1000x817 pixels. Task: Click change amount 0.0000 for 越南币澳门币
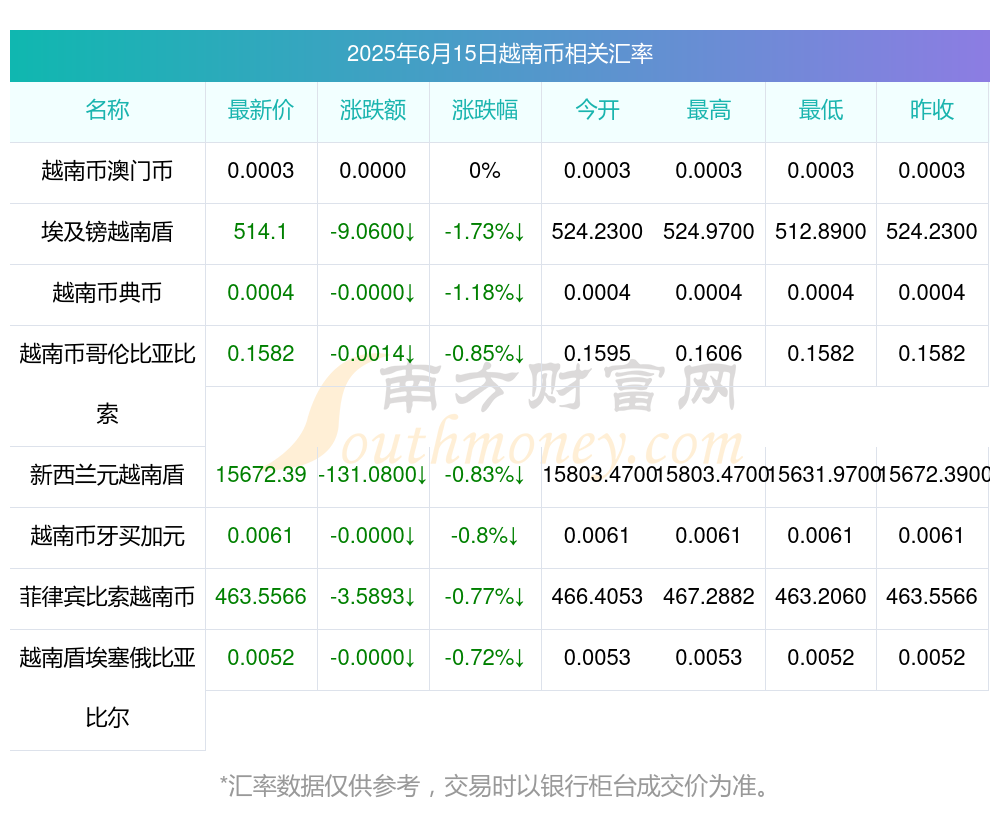372,171
